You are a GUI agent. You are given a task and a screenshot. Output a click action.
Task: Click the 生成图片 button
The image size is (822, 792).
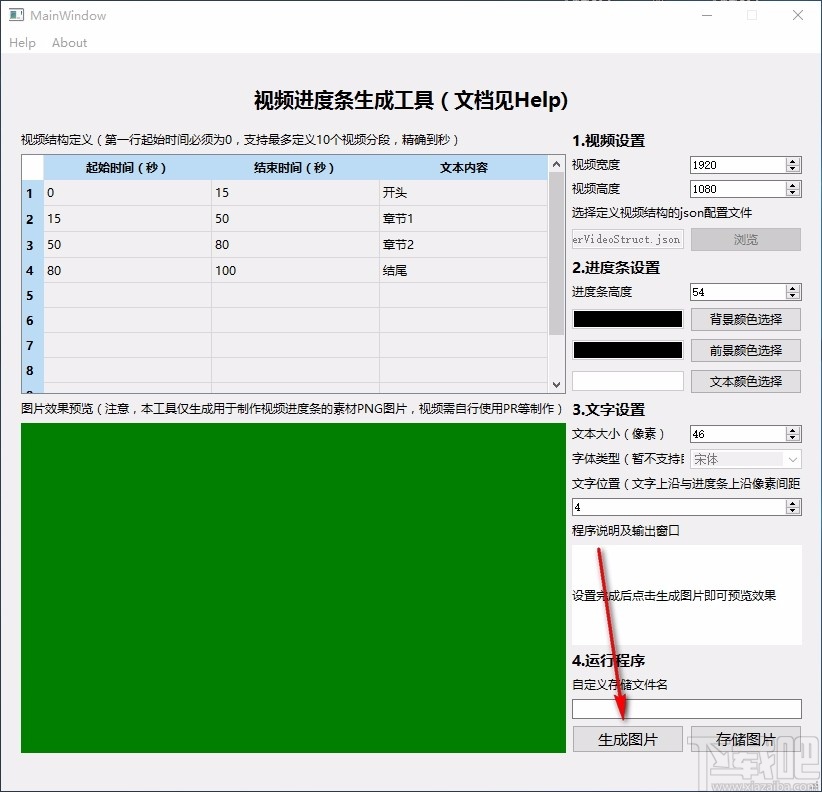627,738
